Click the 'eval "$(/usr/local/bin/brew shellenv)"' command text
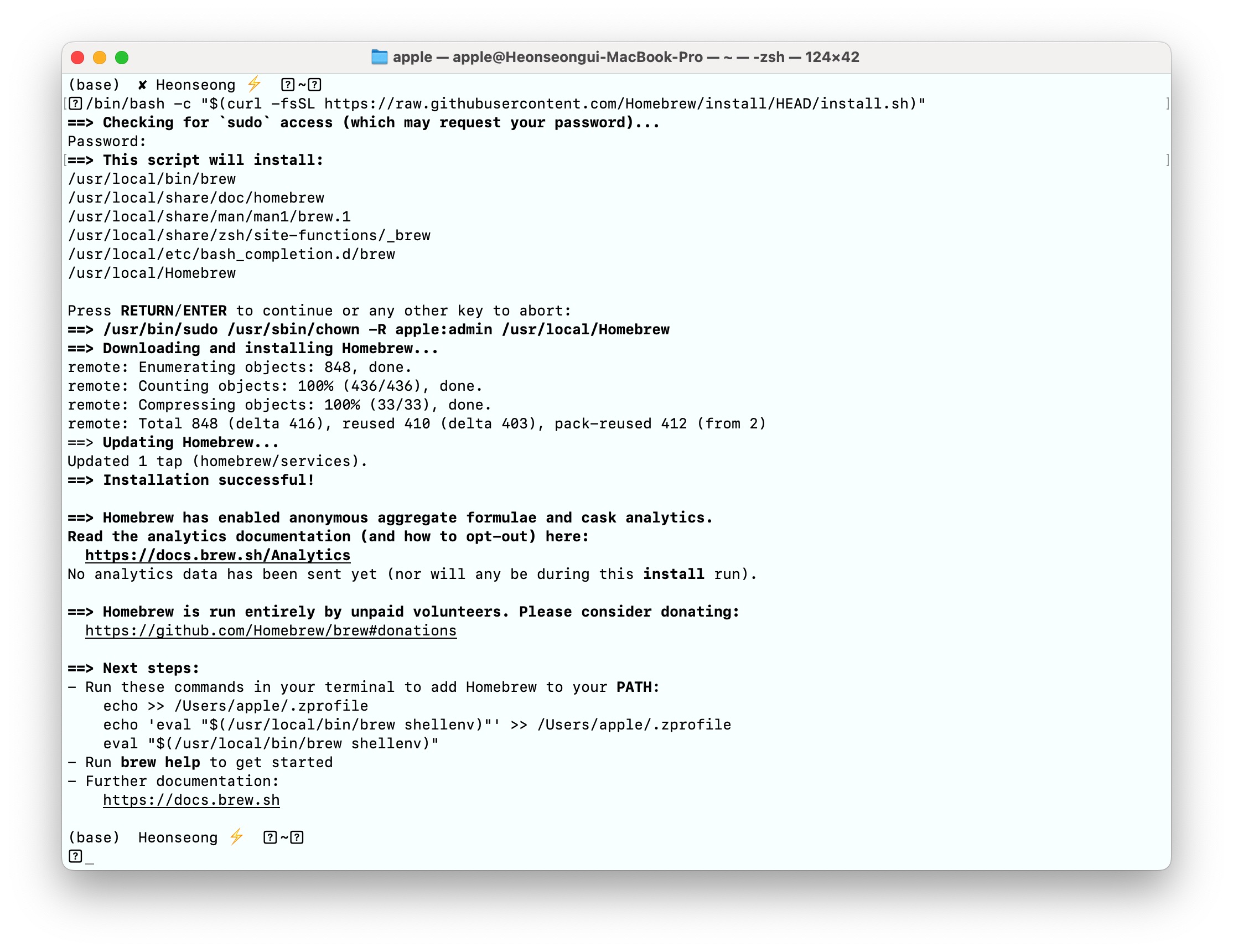 coord(271,743)
